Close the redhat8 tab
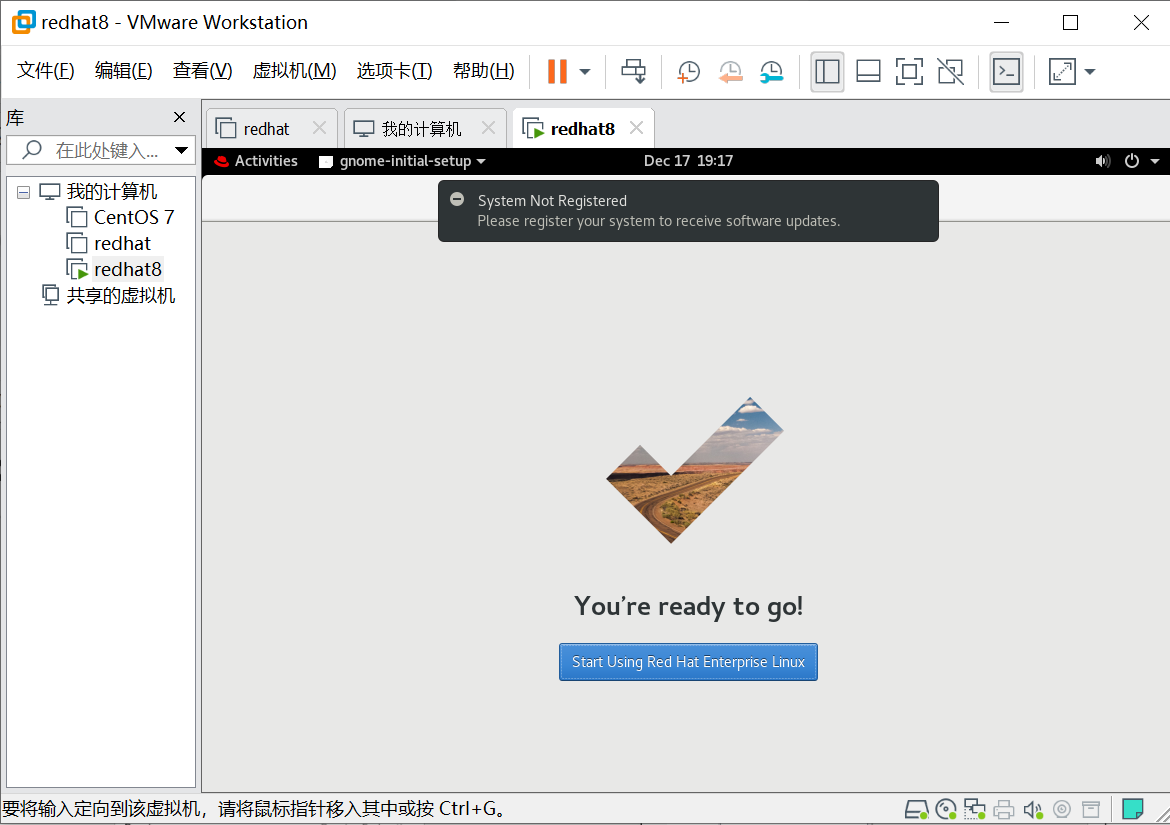Viewport: 1170px width, 825px height. tap(636, 128)
